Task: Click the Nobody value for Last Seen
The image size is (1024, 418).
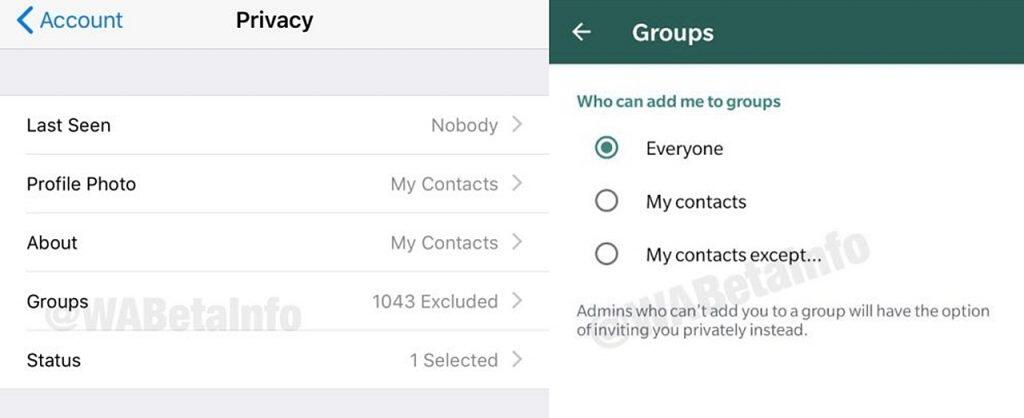Action: pyautogui.click(x=464, y=125)
